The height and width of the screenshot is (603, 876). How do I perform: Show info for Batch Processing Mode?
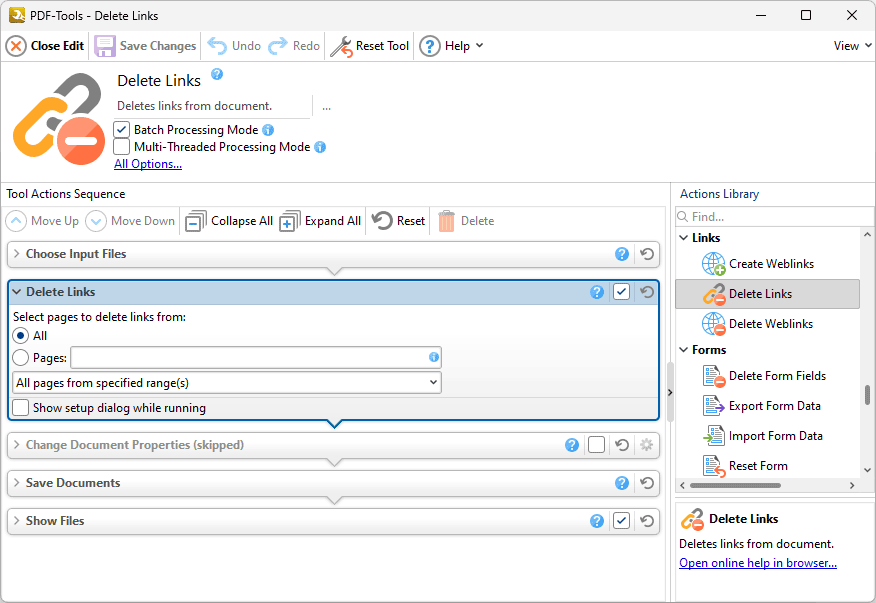pos(268,130)
